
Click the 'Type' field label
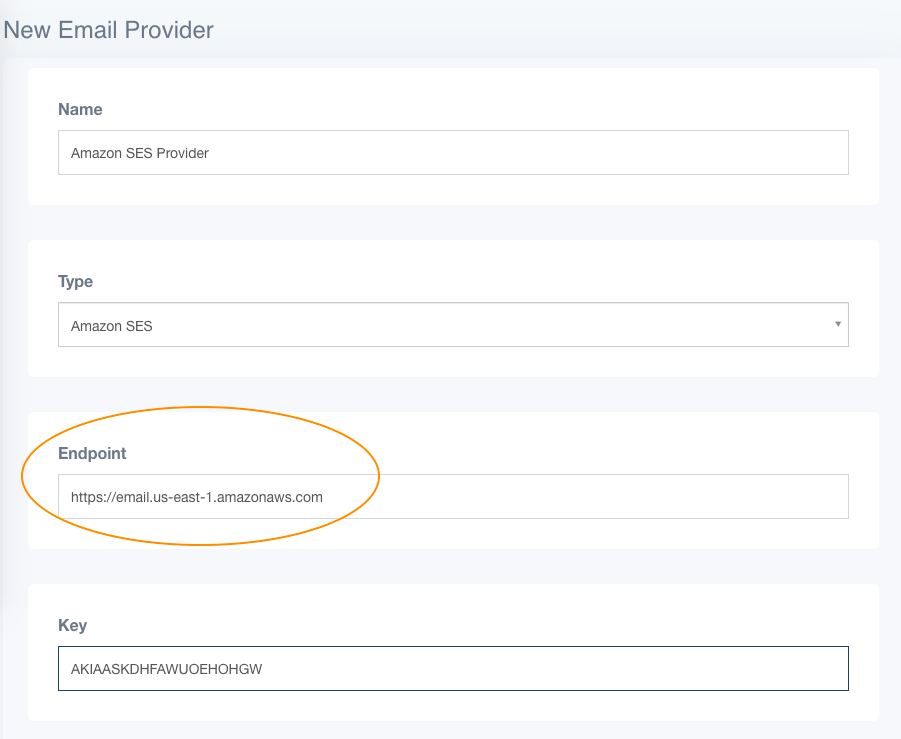coord(75,282)
